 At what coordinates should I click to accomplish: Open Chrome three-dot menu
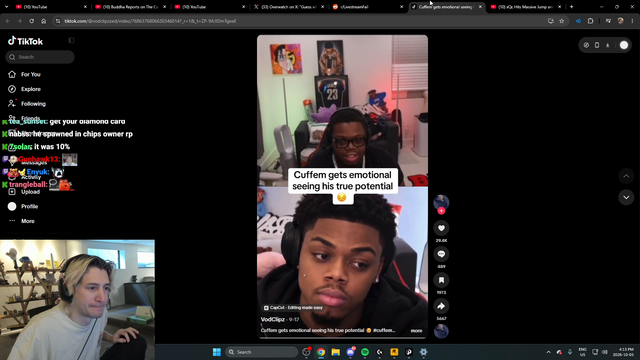click(x=632, y=21)
